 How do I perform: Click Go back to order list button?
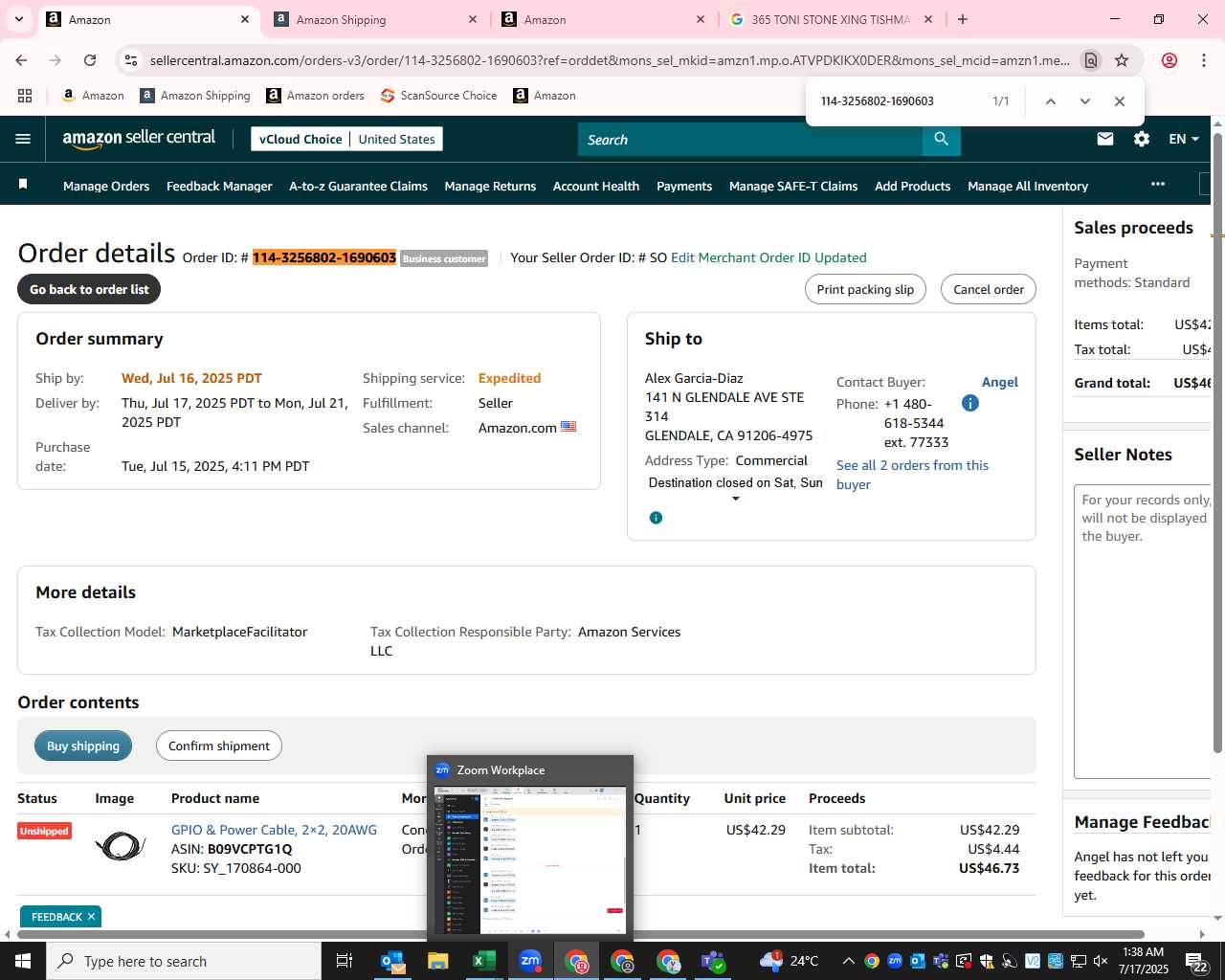coord(89,289)
